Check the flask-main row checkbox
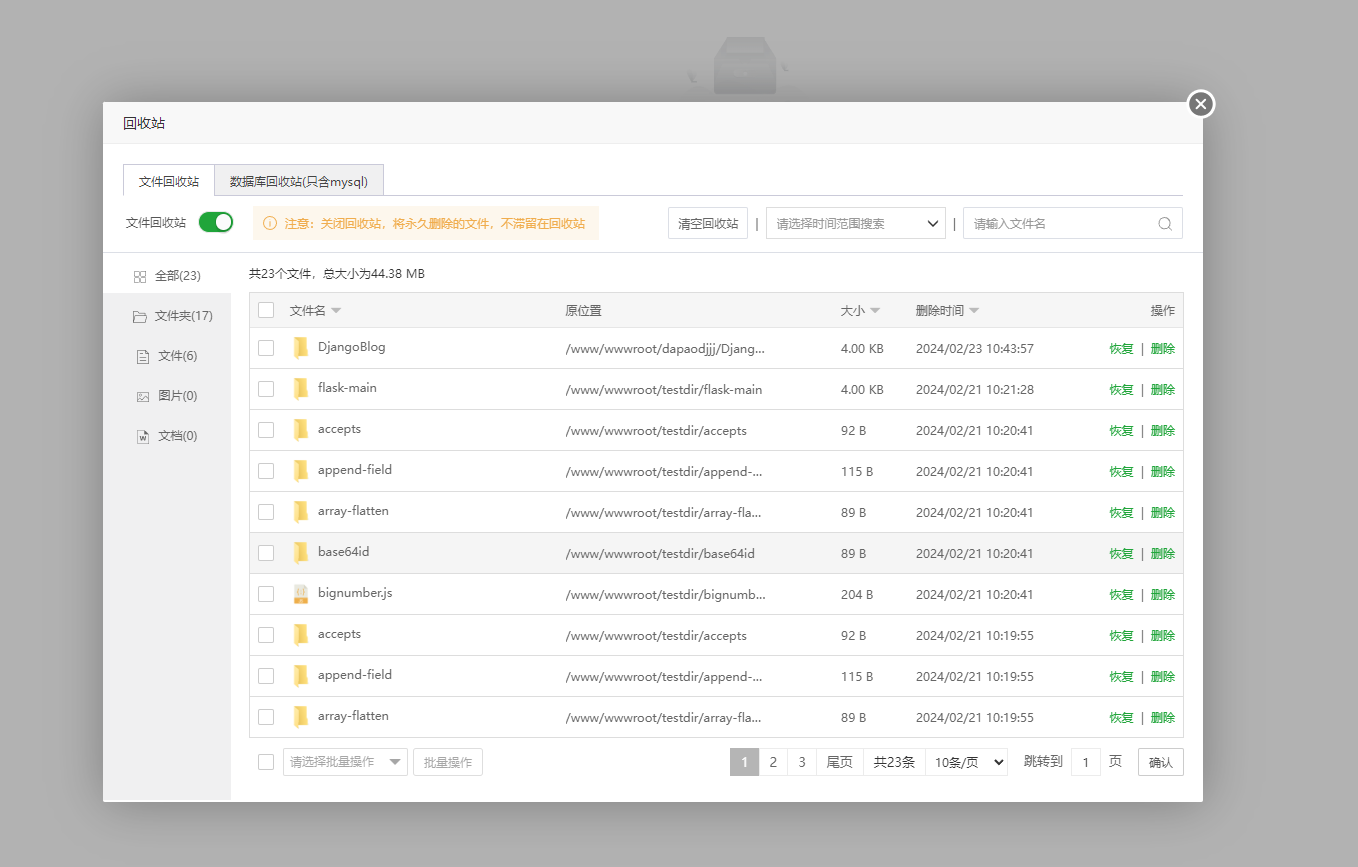1358x867 pixels. click(x=266, y=389)
